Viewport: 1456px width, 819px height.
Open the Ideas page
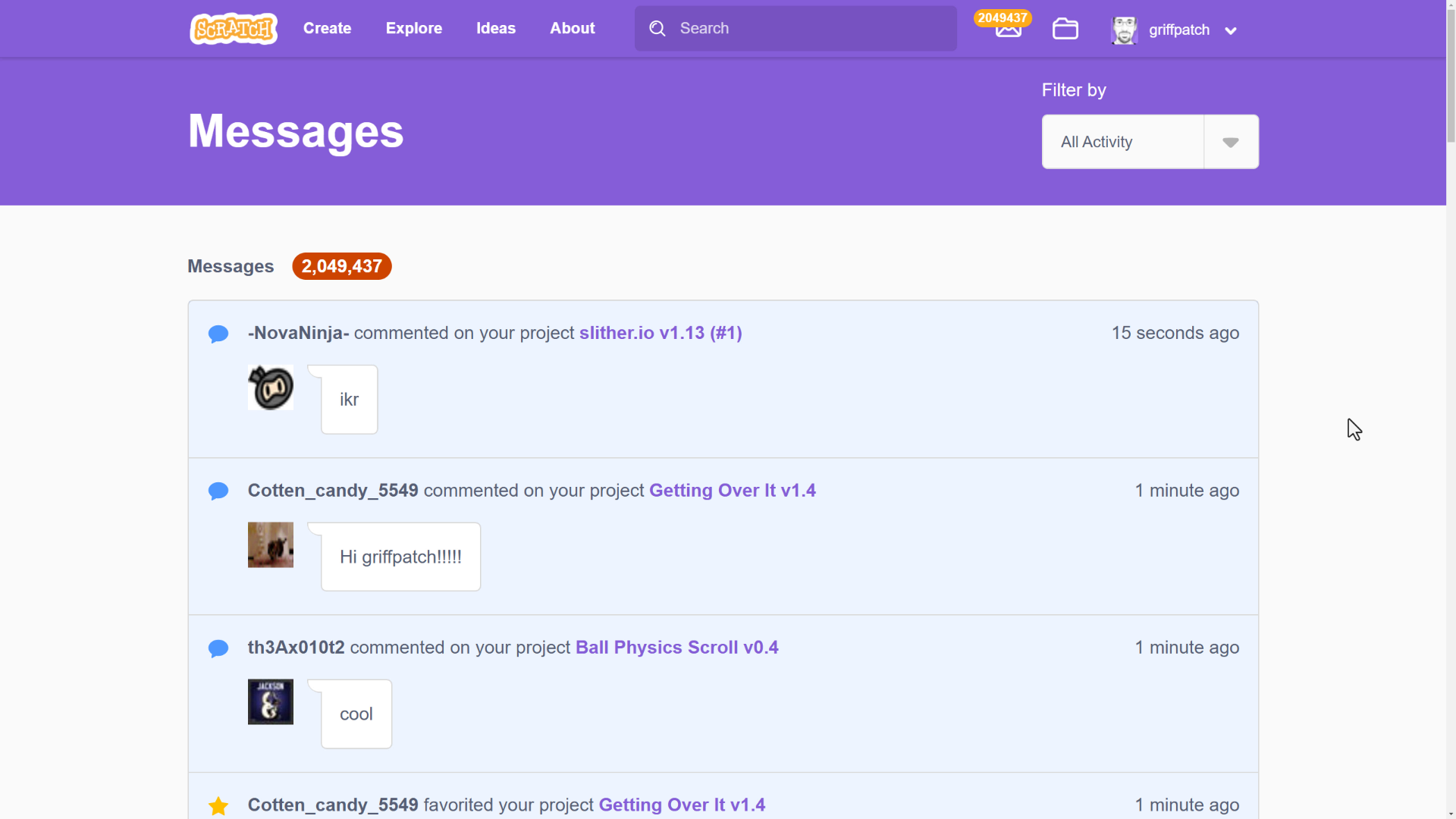[496, 28]
